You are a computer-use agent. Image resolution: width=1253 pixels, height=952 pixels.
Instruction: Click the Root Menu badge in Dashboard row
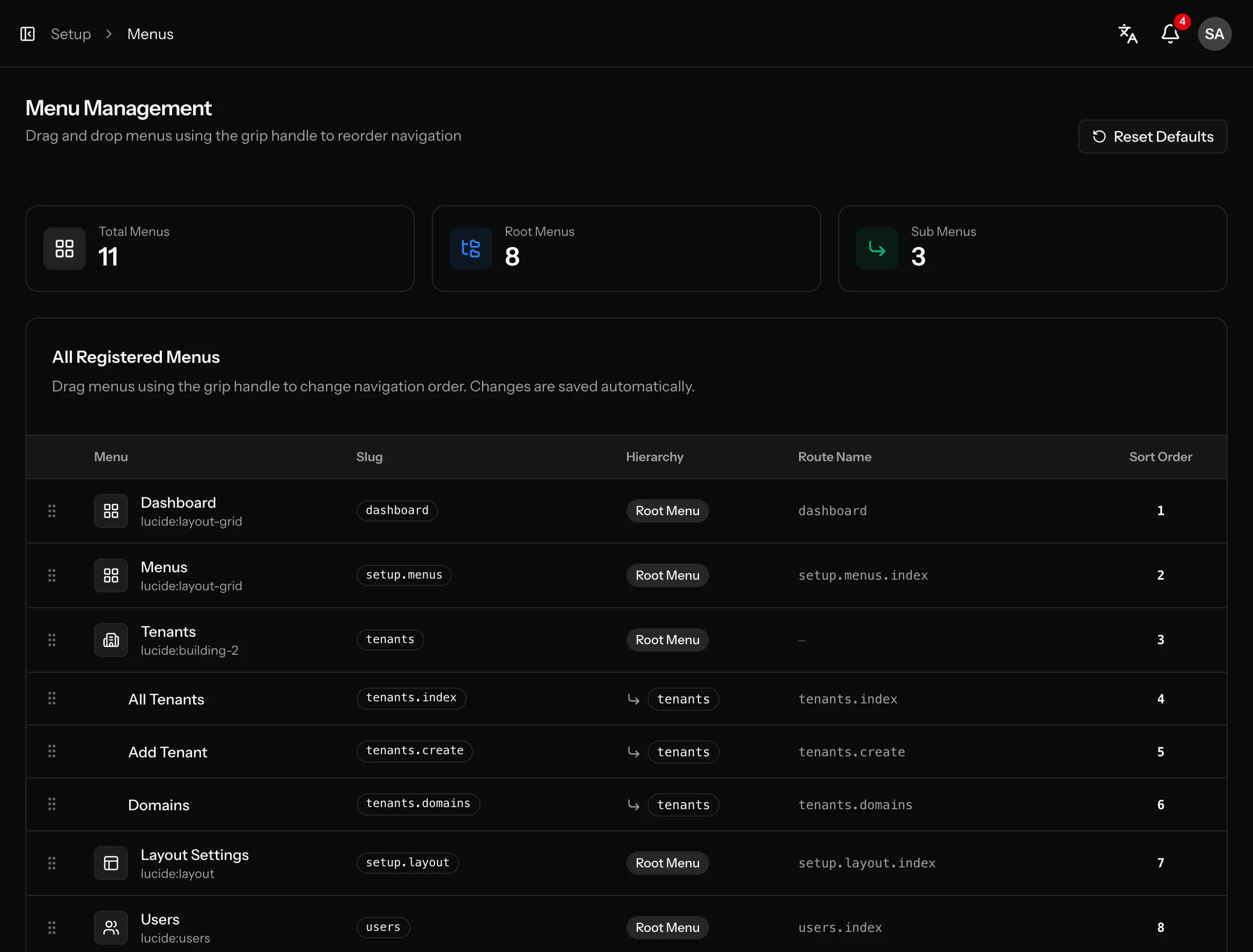[667, 510]
